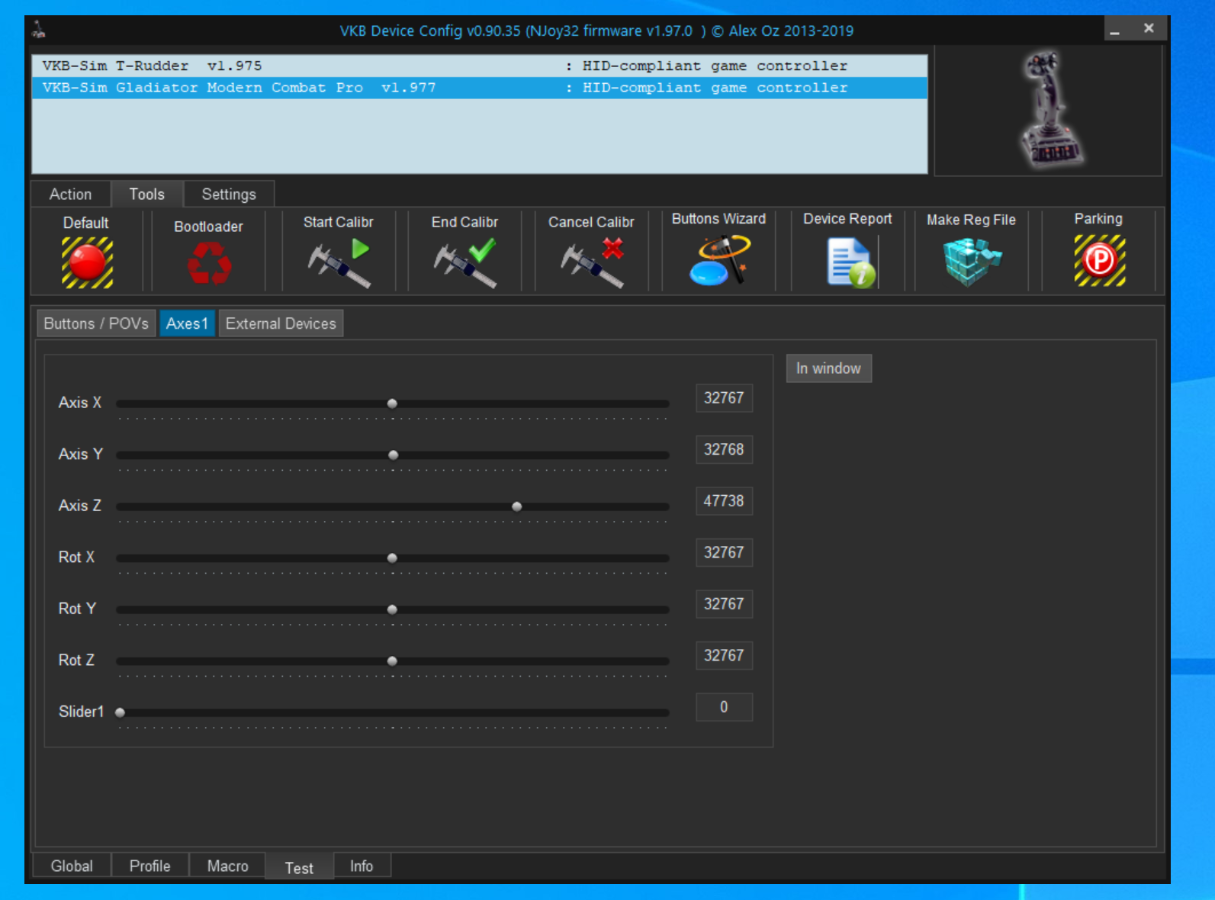Open the Info bottom tab
The height and width of the screenshot is (900, 1215).
coord(362,866)
